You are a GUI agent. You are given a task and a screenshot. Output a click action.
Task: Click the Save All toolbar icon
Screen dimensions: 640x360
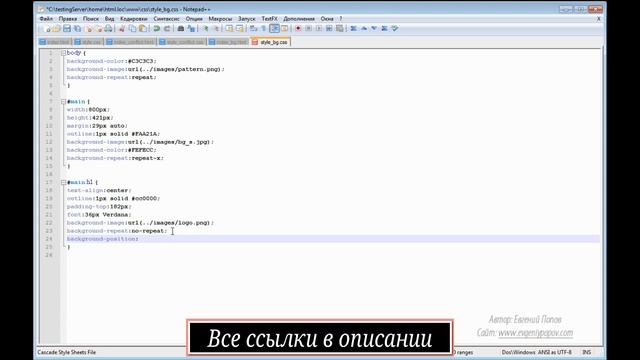coord(77,29)
